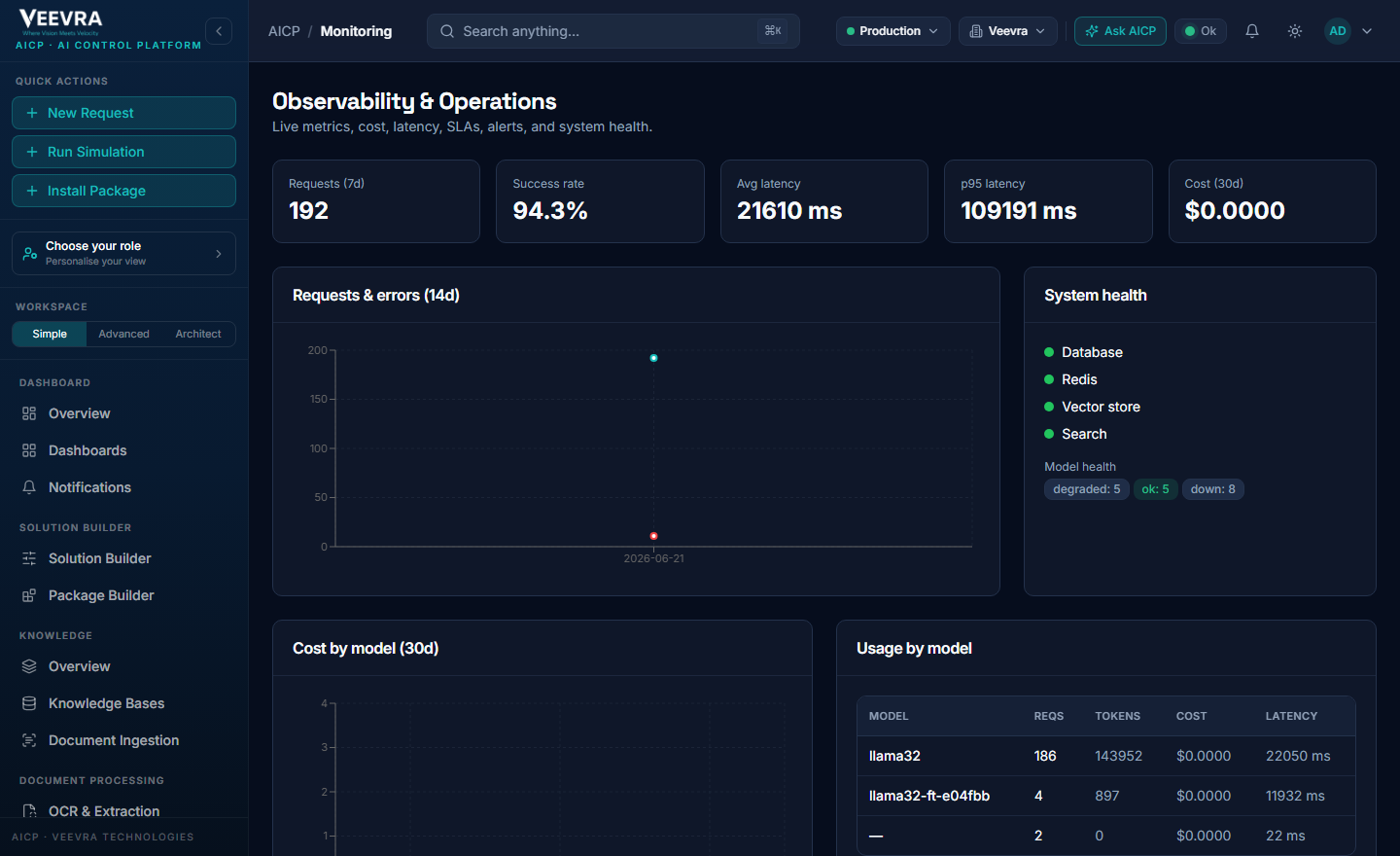
Task: Click the Cost (30d) $0.0000 card
Action: (x=1273, y=201)
